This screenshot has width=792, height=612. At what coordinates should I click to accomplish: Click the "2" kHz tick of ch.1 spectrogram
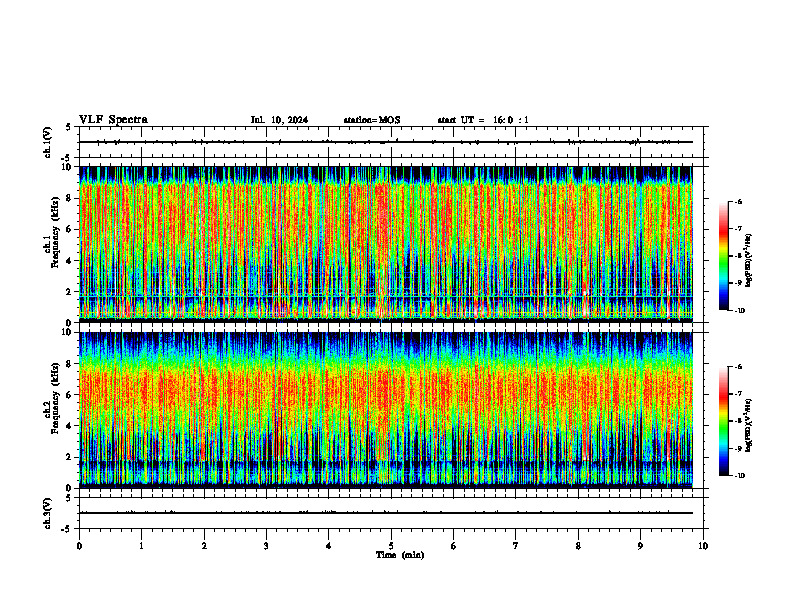[x=70, y=292]
